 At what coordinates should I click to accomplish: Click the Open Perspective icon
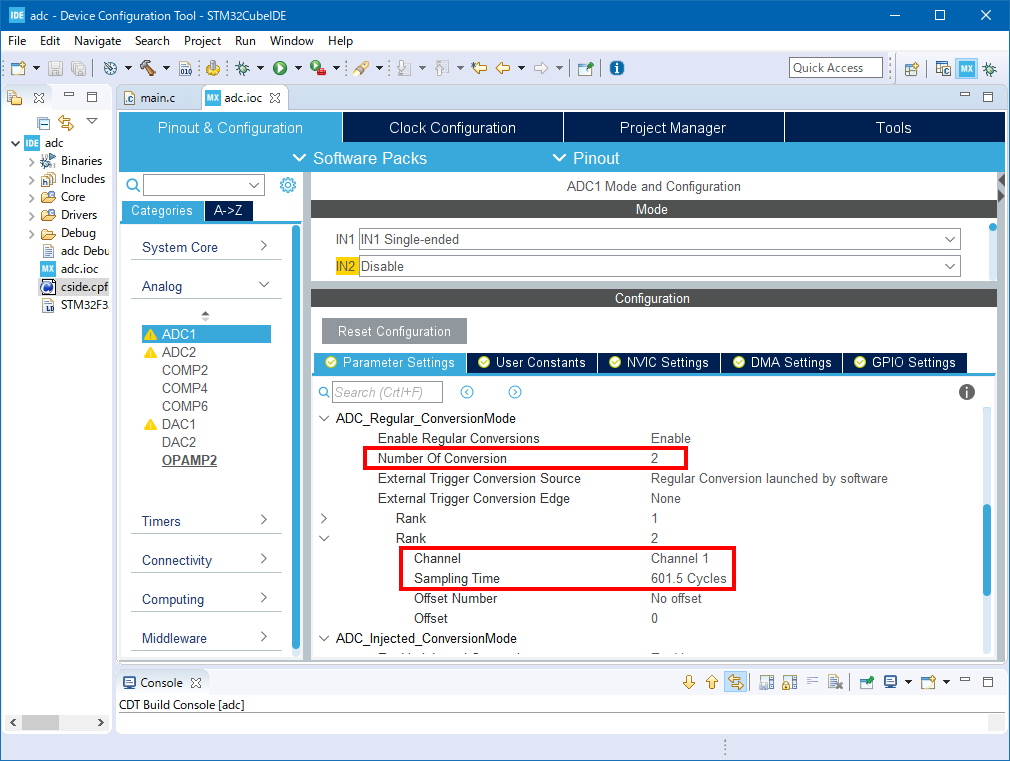tap(911, 68)
